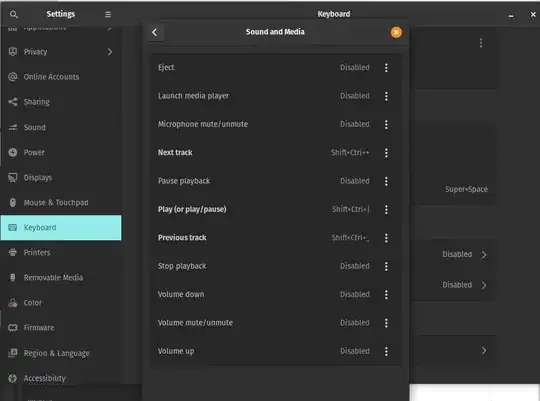The height and width of the screenshot is (401, 540).
Task: Expand the Privacy submenu chevron
Action: point(110,52)
